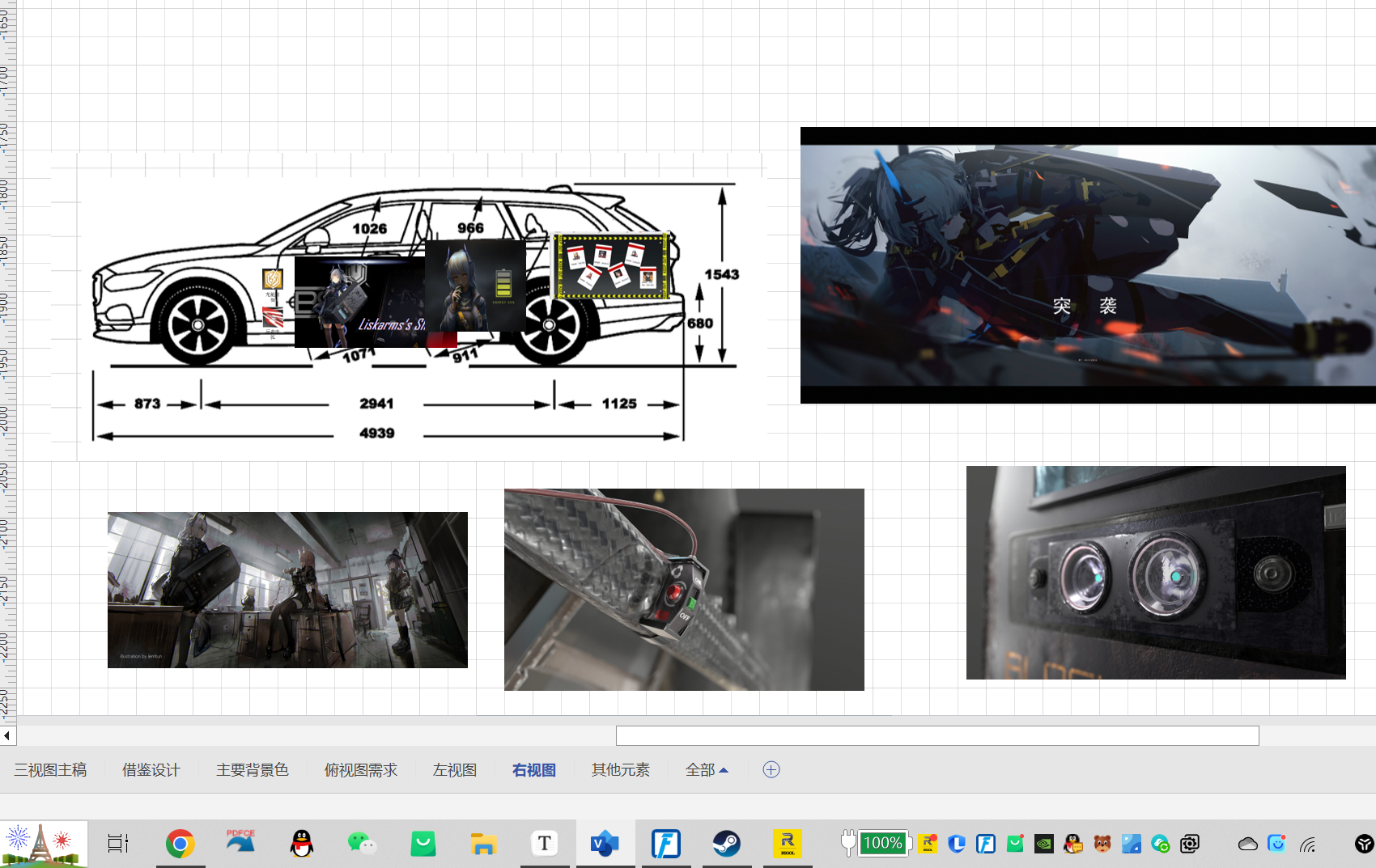Image resolution: width=1376 pixels, height=868 pixels.
Task: Open the Typora T icon in the taskbar
Action: coord(545,844)
